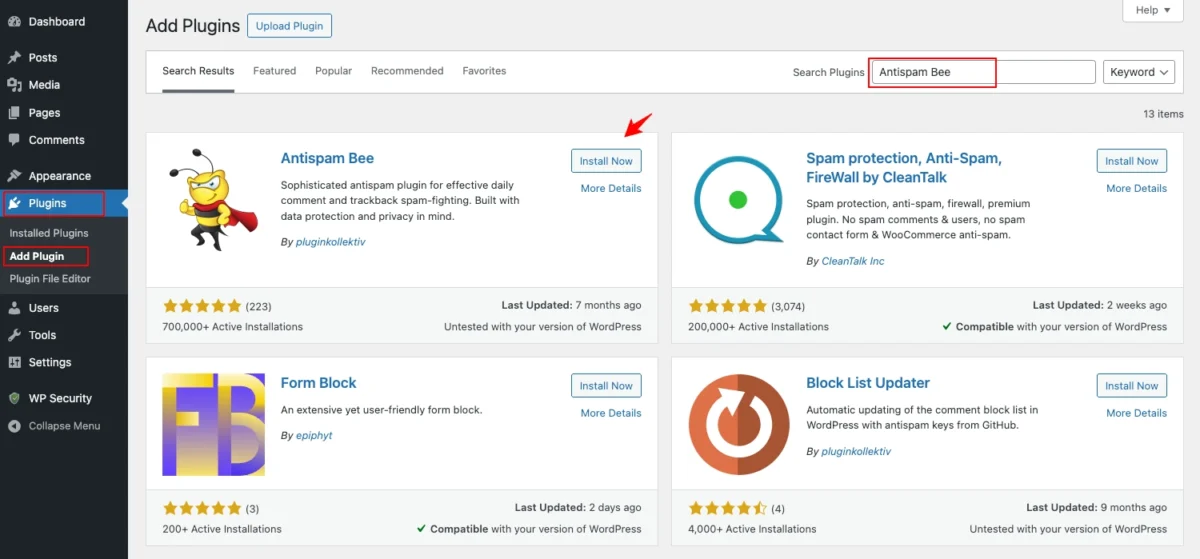Image resolution: width=1200 pixels, height=559 pixels.
Task: Open the Form Block plugin thumbnail
Action: 213,424
